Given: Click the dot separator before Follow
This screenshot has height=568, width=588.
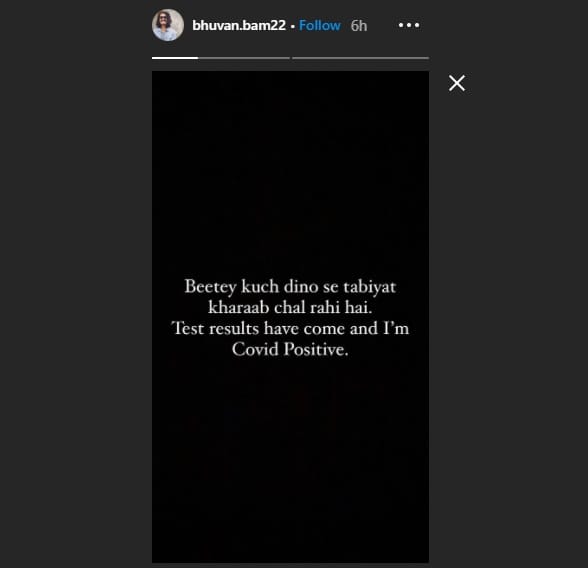Looking at the screenshot, I should tap(292, 26).
